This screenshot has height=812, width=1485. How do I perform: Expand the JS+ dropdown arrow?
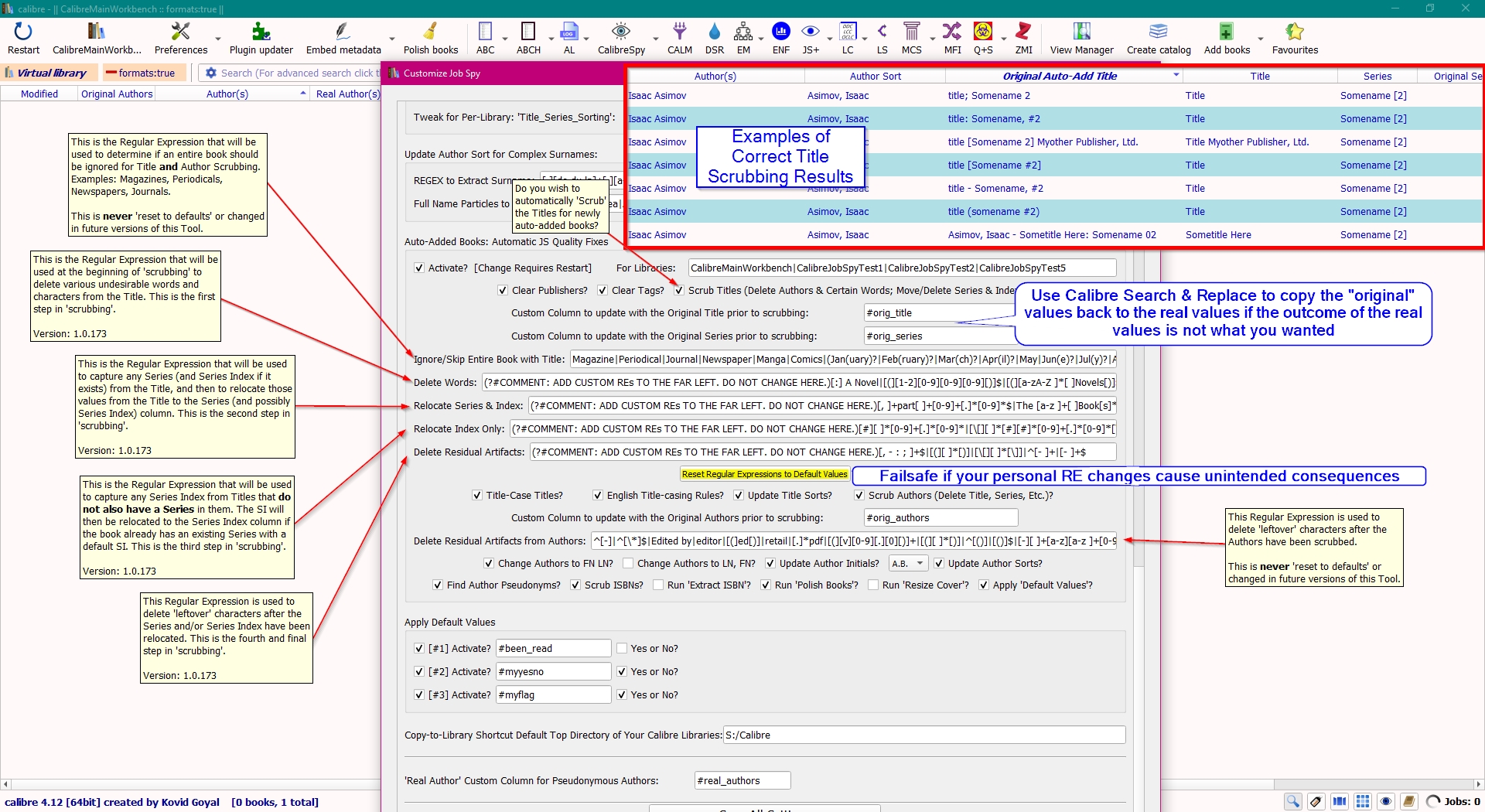pyautogui.click(x=830, y=39)
